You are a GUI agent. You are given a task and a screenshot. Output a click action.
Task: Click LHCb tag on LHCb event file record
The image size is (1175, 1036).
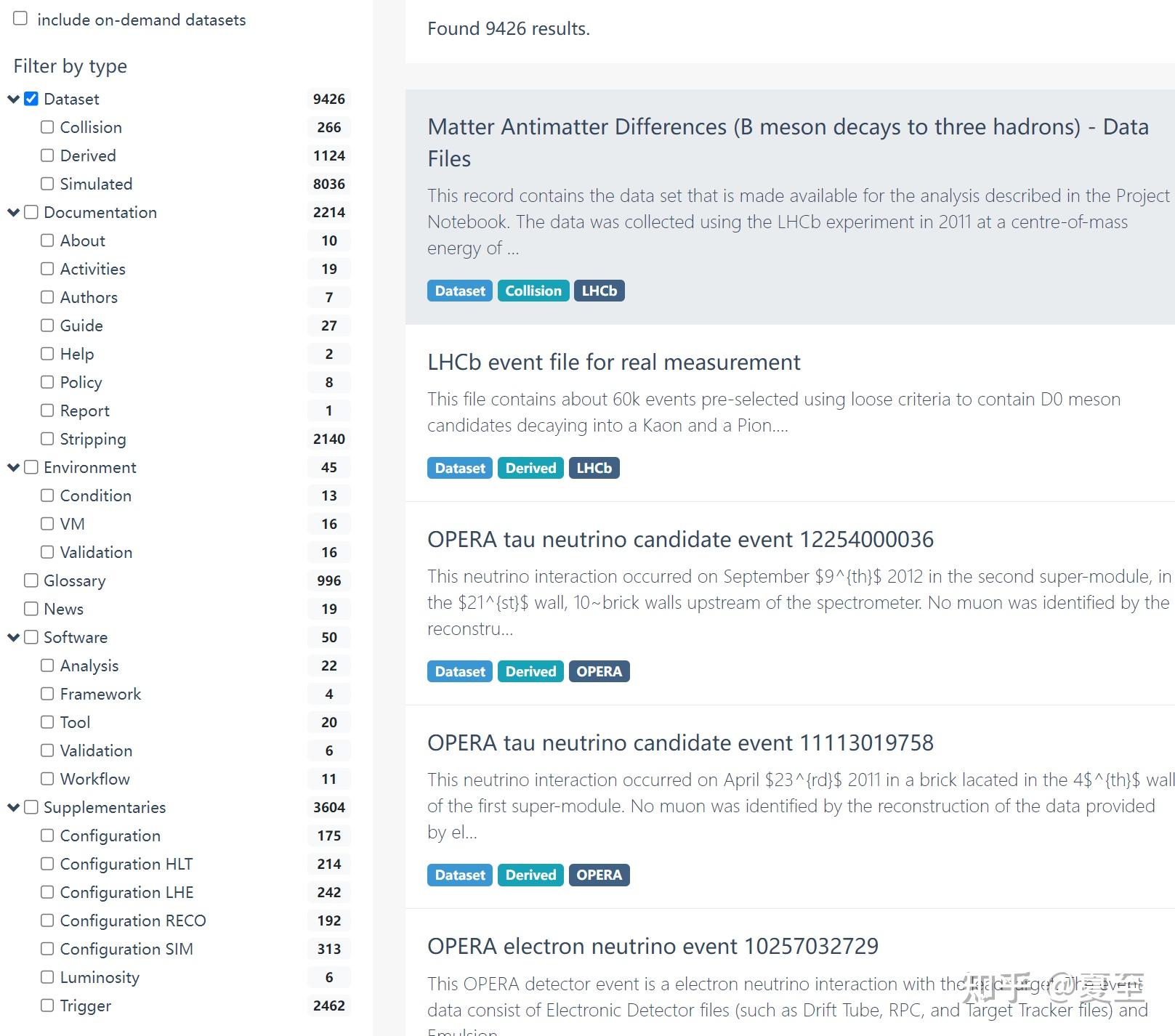pos(594,468)
